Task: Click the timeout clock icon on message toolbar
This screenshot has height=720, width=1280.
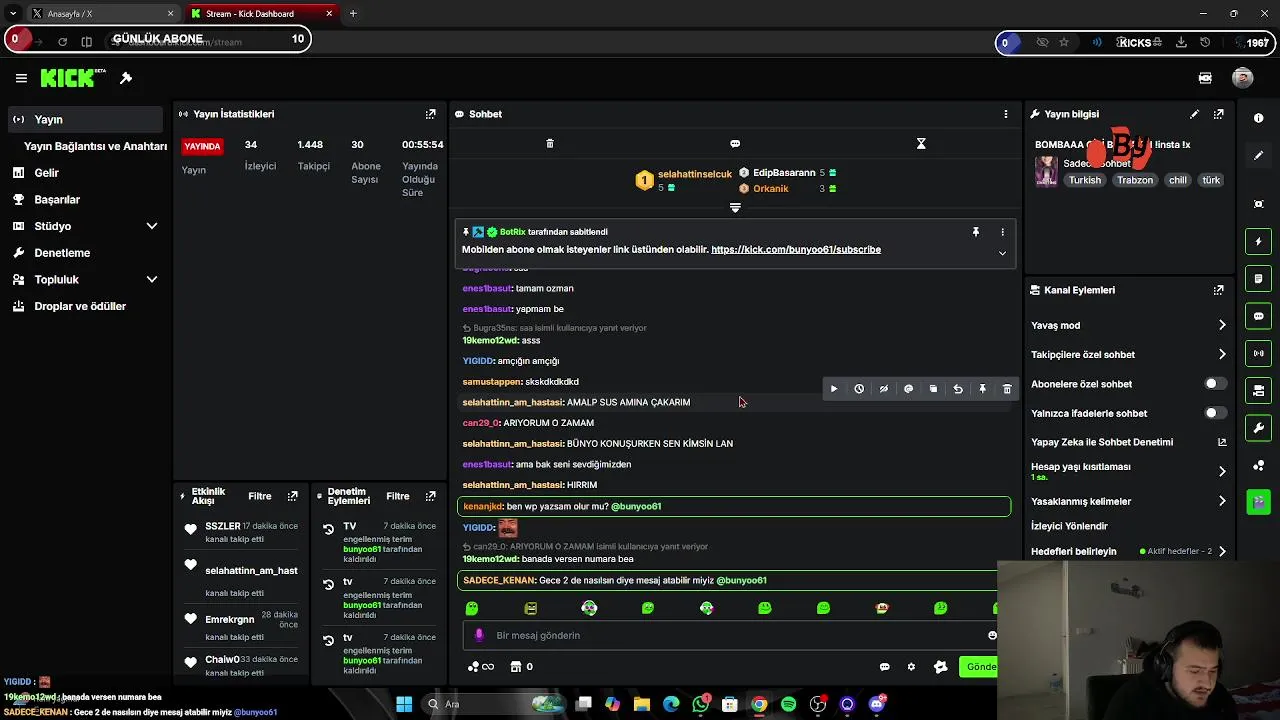Action: [859, 389]
